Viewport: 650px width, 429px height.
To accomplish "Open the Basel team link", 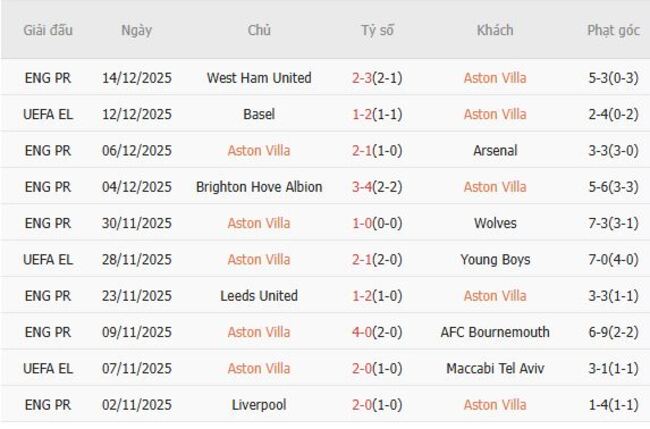I will point(259,114).
